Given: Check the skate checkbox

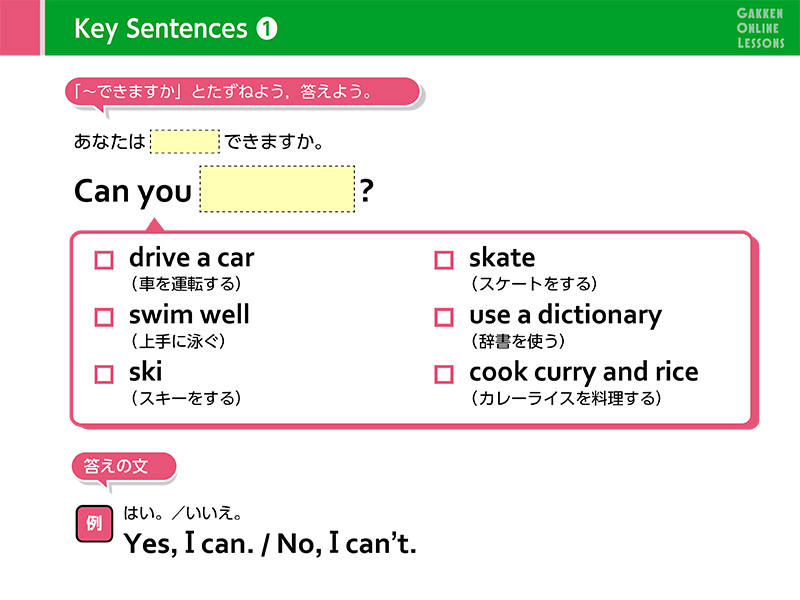Looking at the screenshot, I should 443,260.
